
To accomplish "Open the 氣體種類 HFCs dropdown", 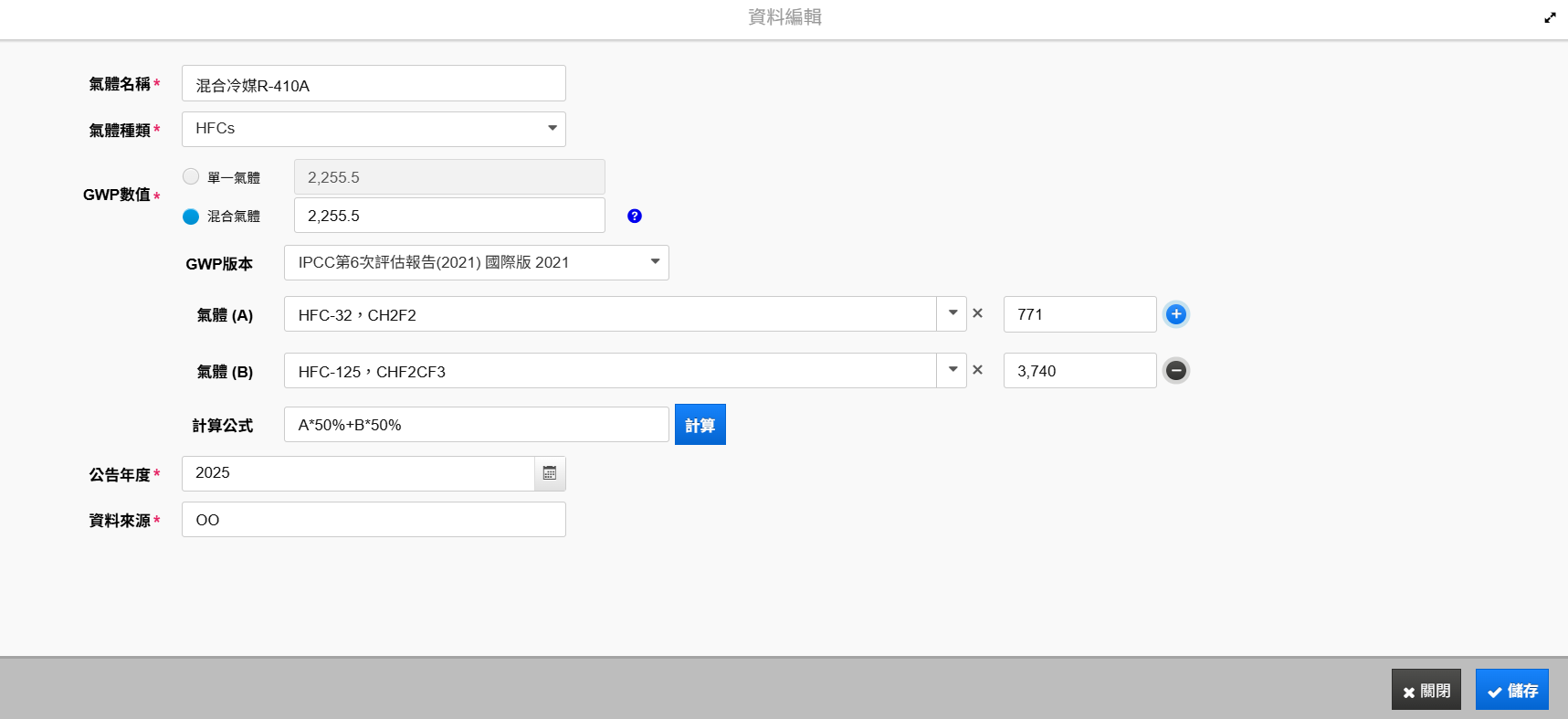I will pyautogui.click(x=374, y=129).
